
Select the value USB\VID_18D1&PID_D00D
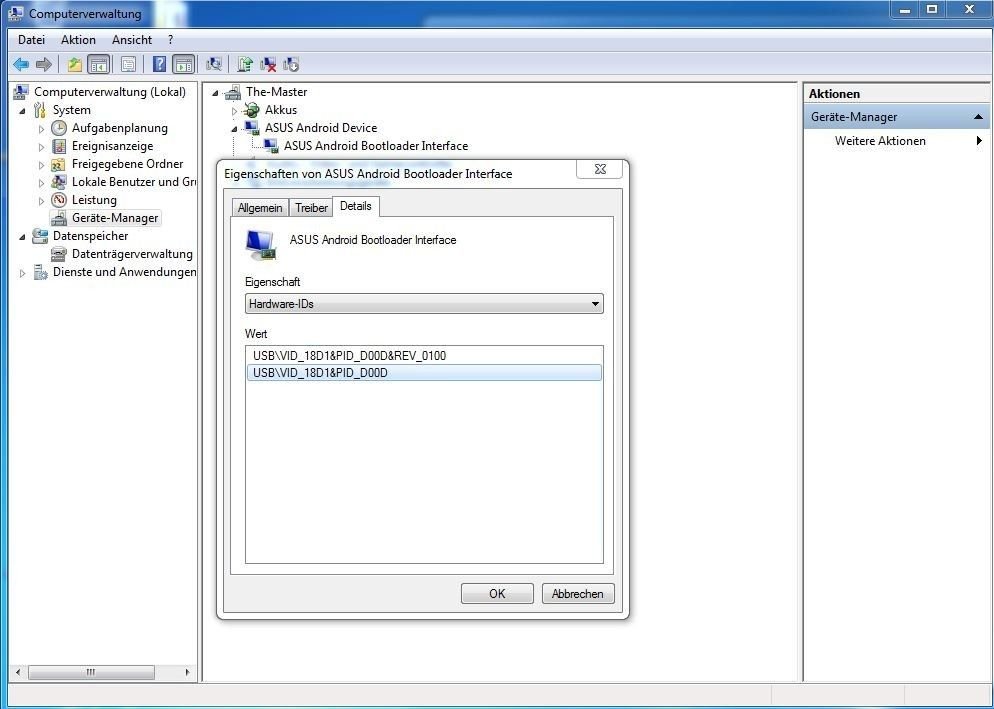coord(424,373)
